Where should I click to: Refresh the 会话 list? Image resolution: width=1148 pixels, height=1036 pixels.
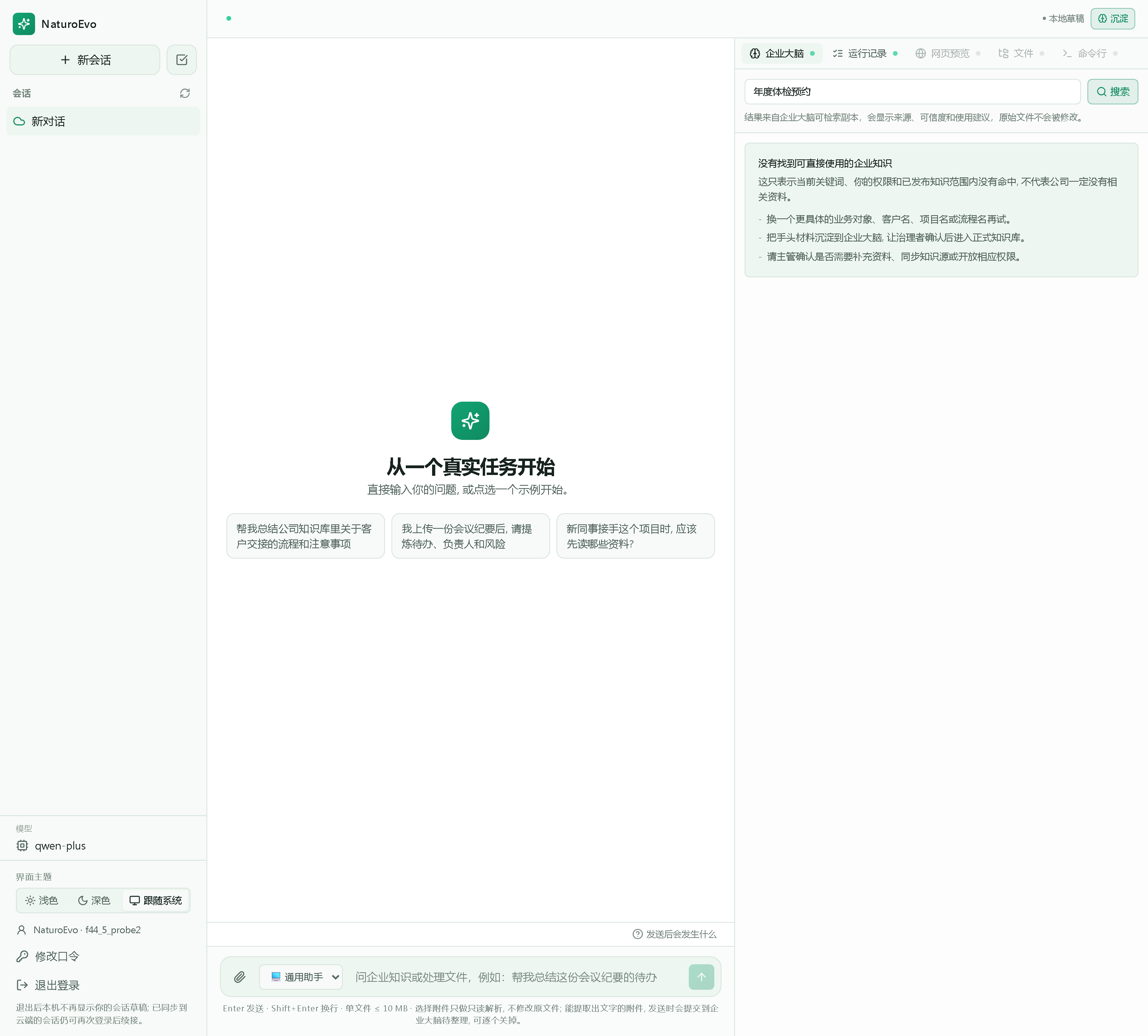(x=185, y=93)
